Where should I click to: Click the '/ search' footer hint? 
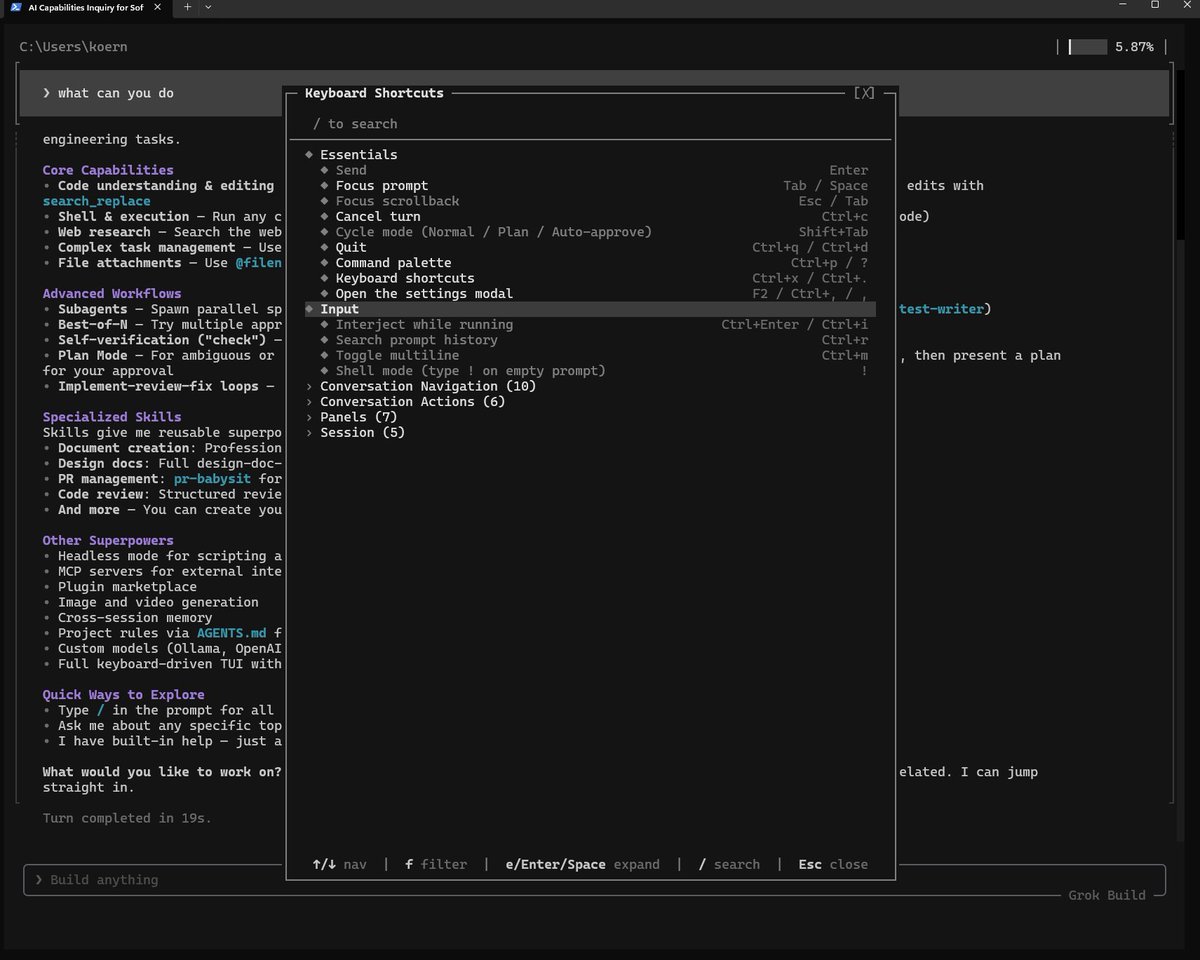tap(729, 864)
